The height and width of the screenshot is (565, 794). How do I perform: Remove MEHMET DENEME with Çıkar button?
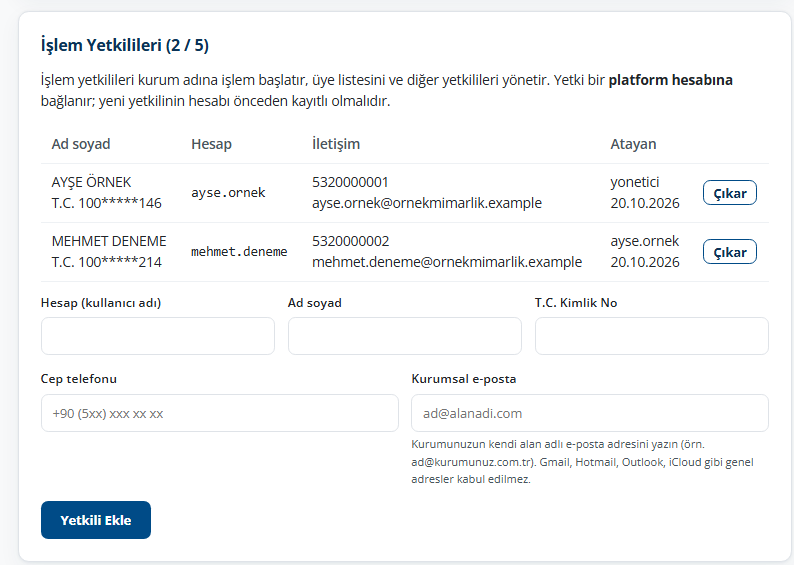pos(730,252)
